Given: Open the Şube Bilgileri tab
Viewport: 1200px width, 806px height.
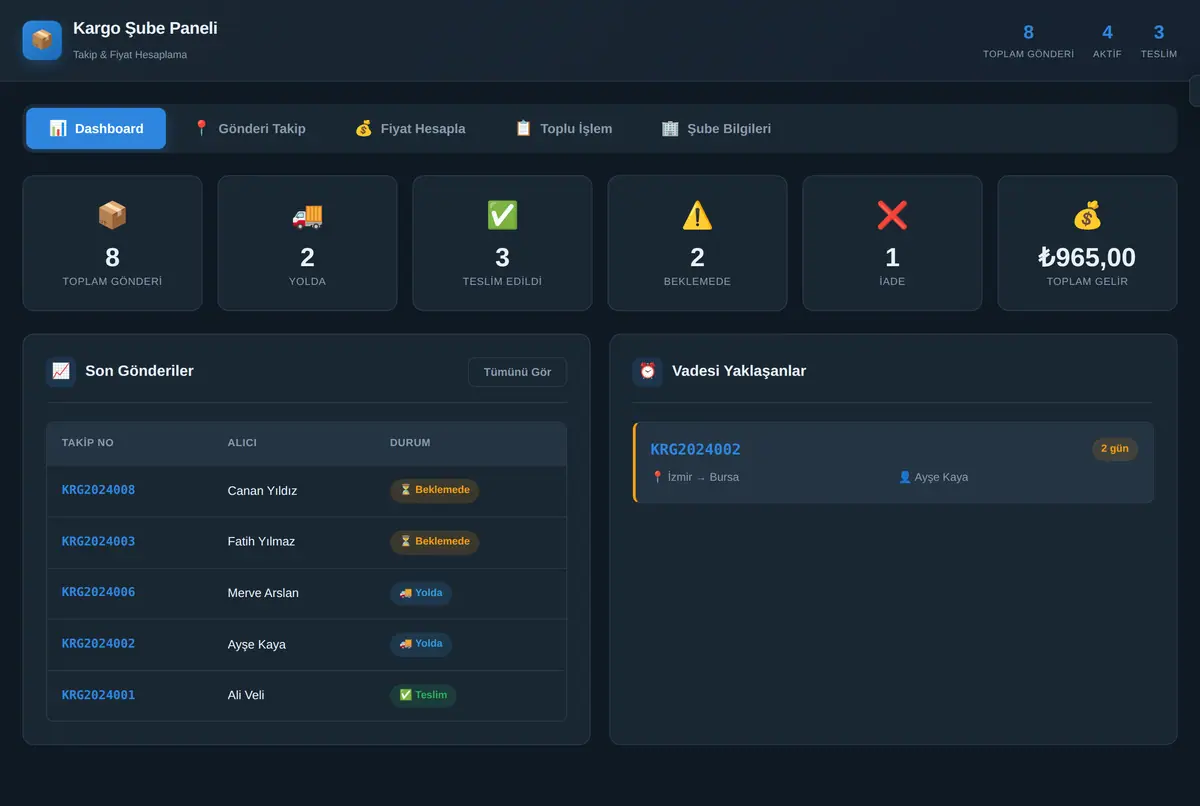Looking at the screenshot, I should click(x=716, y=128).
